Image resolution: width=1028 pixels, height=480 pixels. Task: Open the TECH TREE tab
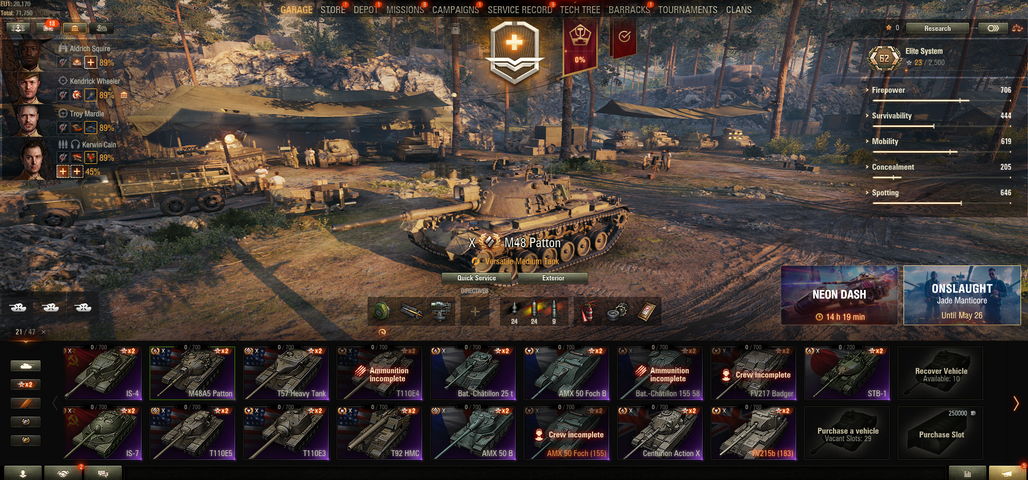pos(582,10)
